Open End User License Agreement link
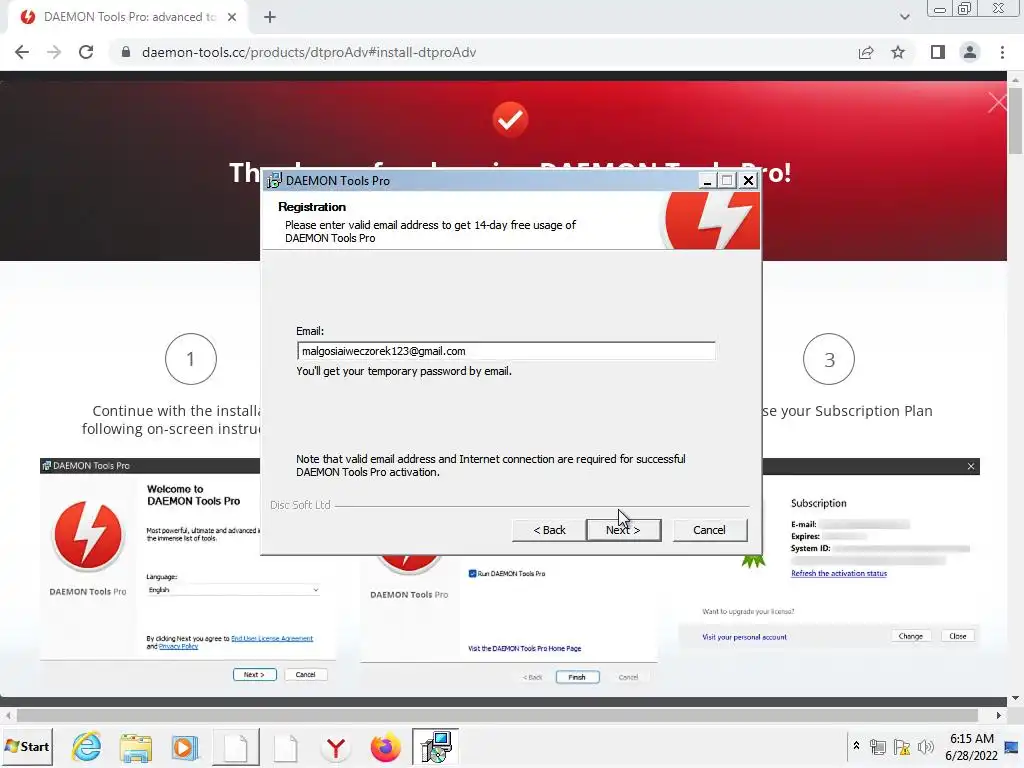 coord(272,638)
